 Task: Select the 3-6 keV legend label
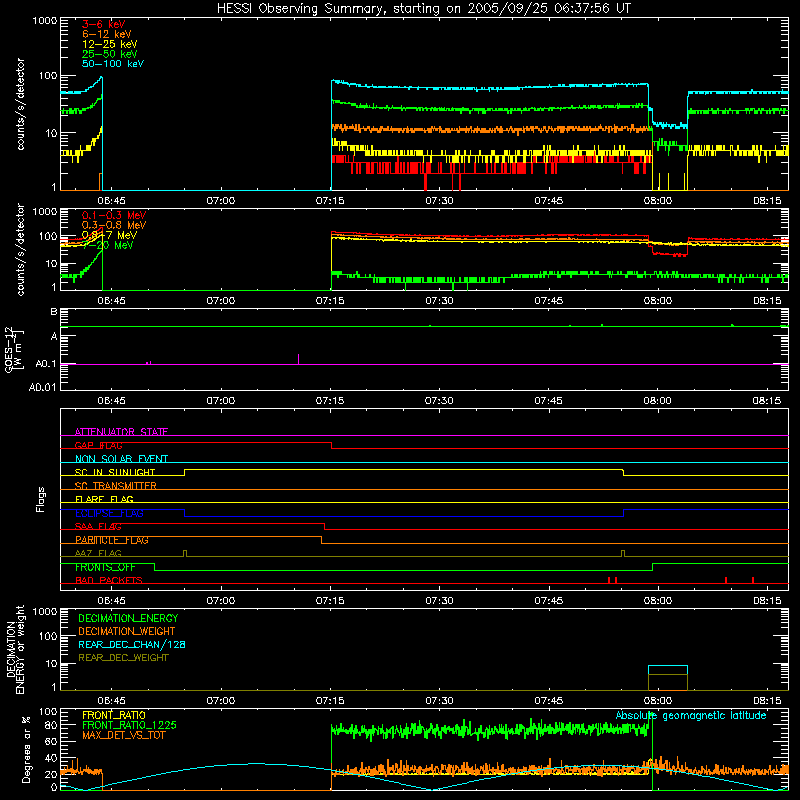pyautogui.click(x=104, y=24)
